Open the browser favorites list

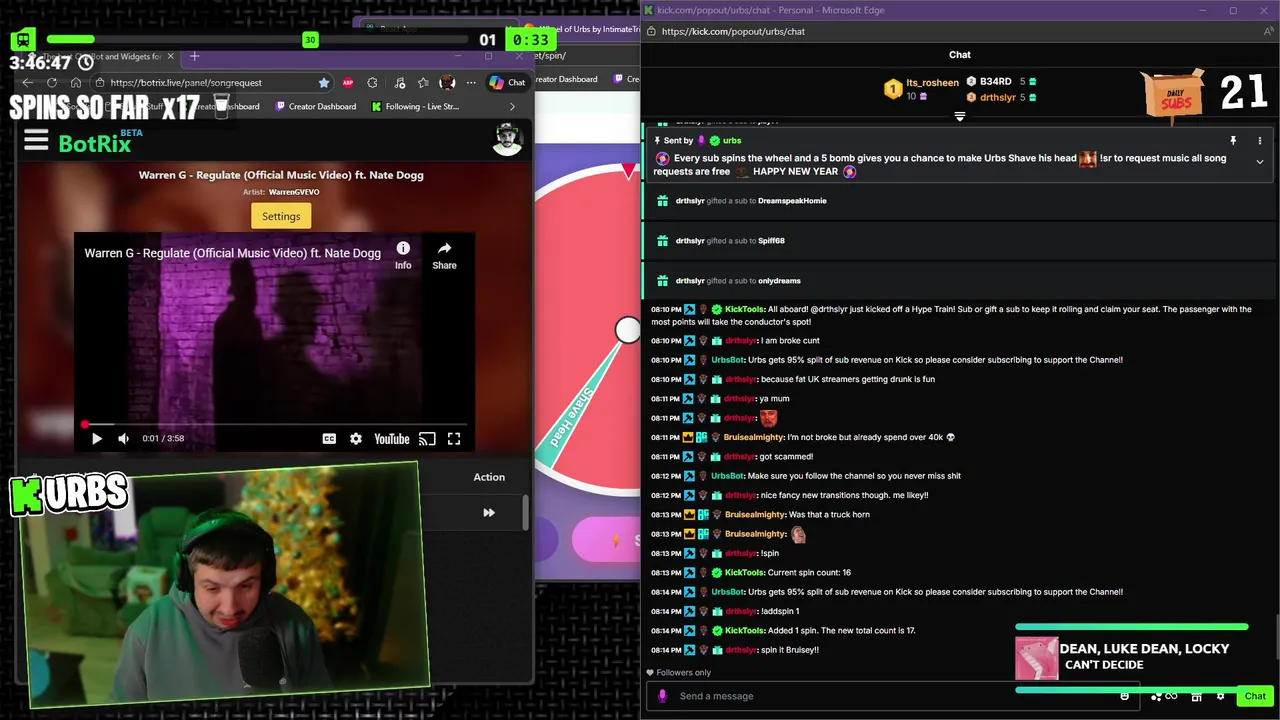tap(423, 83)
